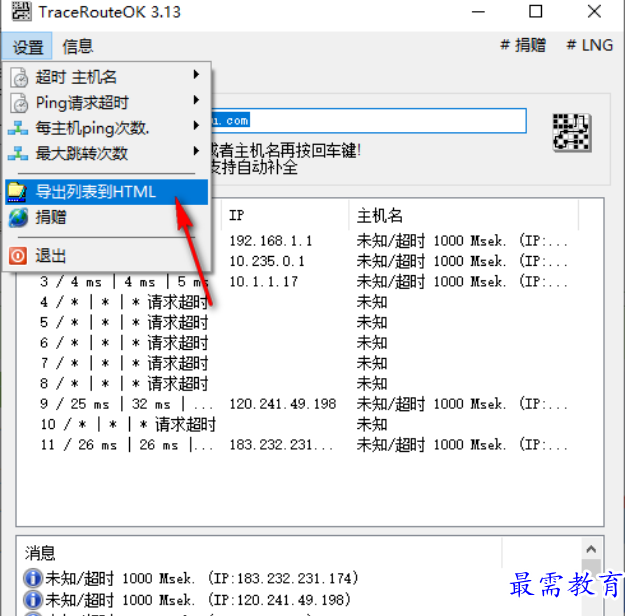Click the # LNG language link
This screenshot has width=631, height=616.
[x=590, y=45]
